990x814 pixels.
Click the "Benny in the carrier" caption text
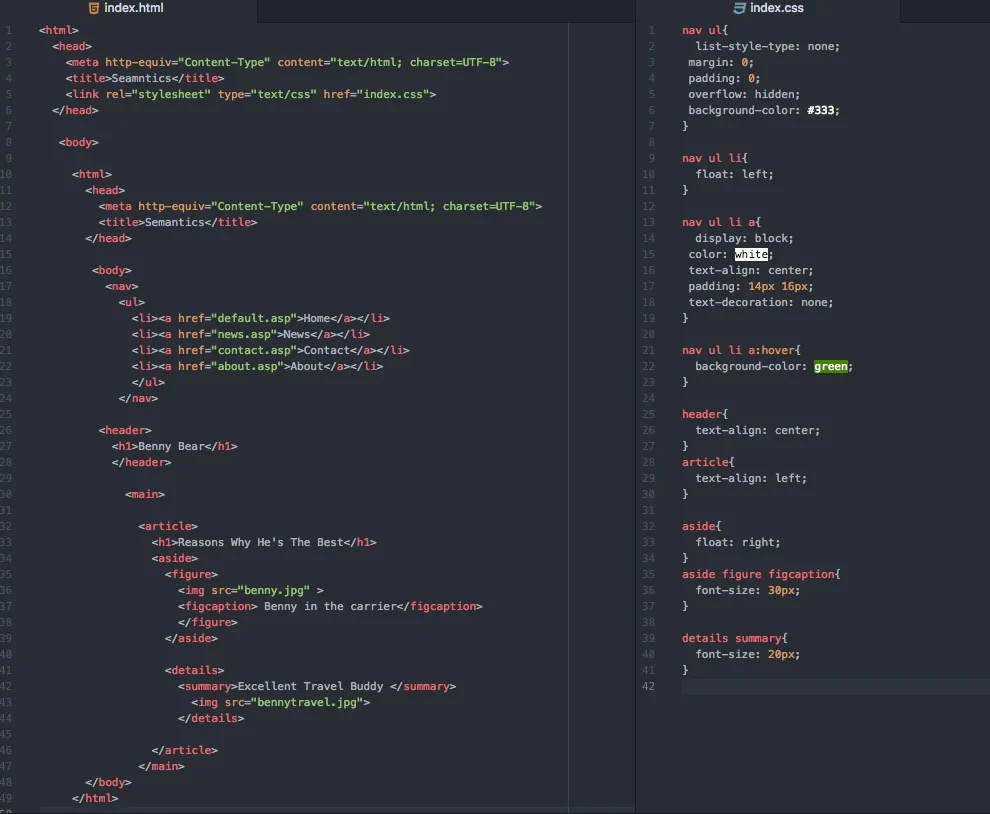330,606
